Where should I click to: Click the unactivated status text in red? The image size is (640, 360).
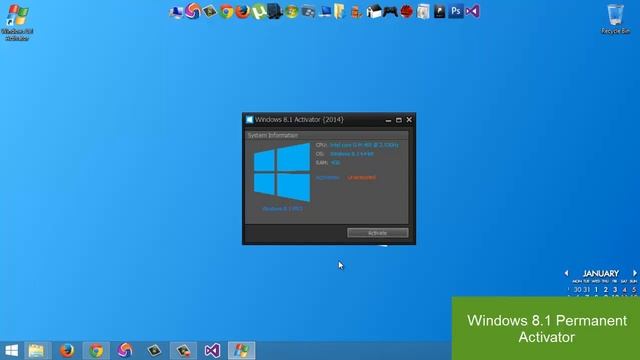361,178
